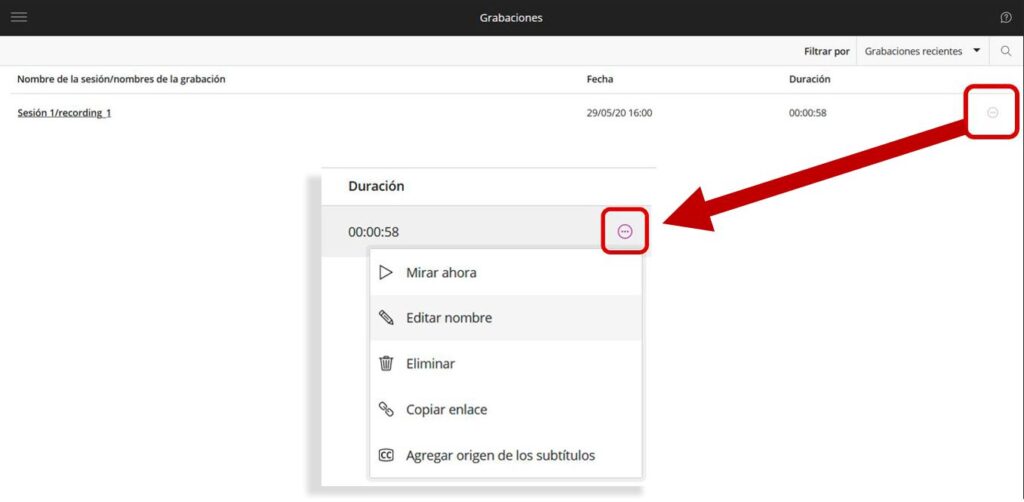This screenshot has width=1024, height=502.
Task: Click the trash can icon beside Eliminar
Action: (386, 364)
